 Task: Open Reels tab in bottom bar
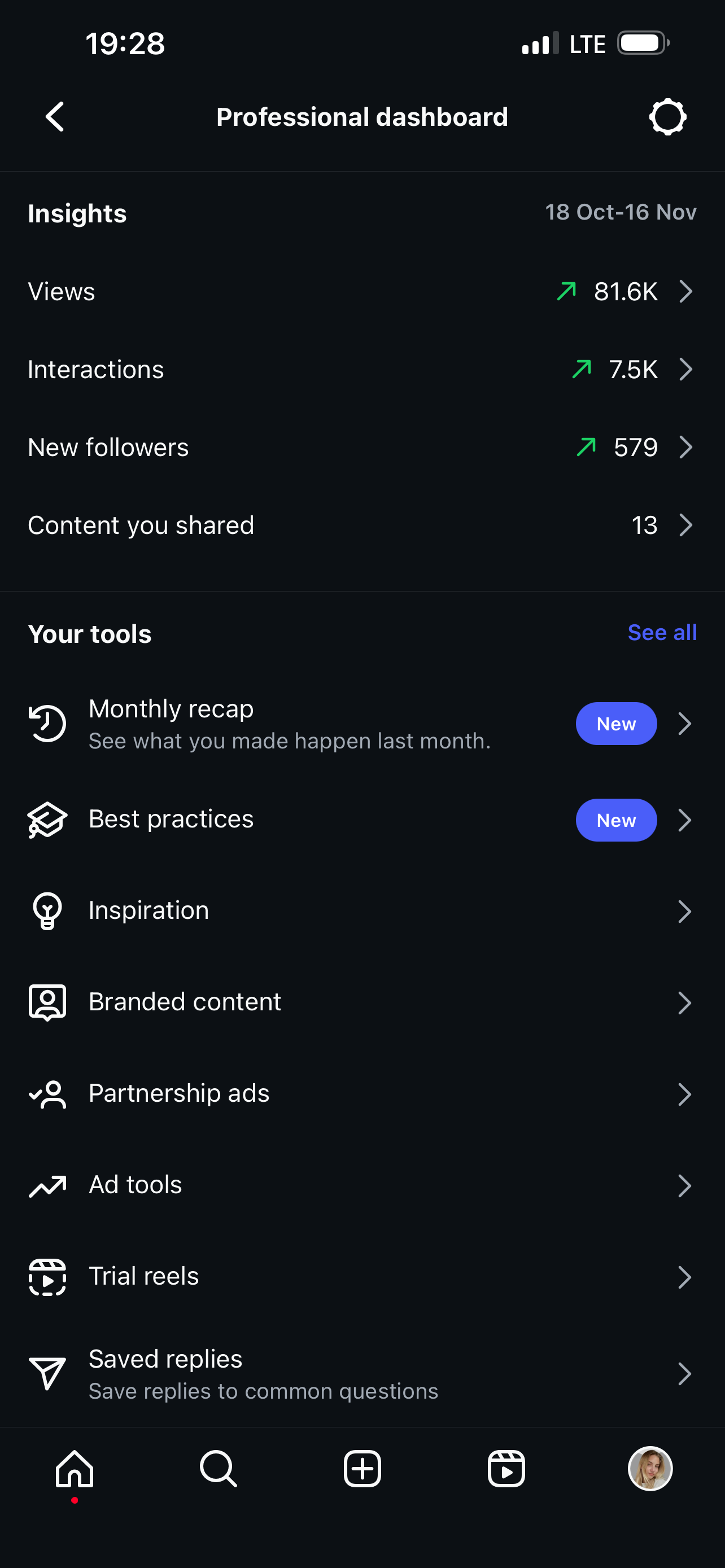(x=506, y=1469)
